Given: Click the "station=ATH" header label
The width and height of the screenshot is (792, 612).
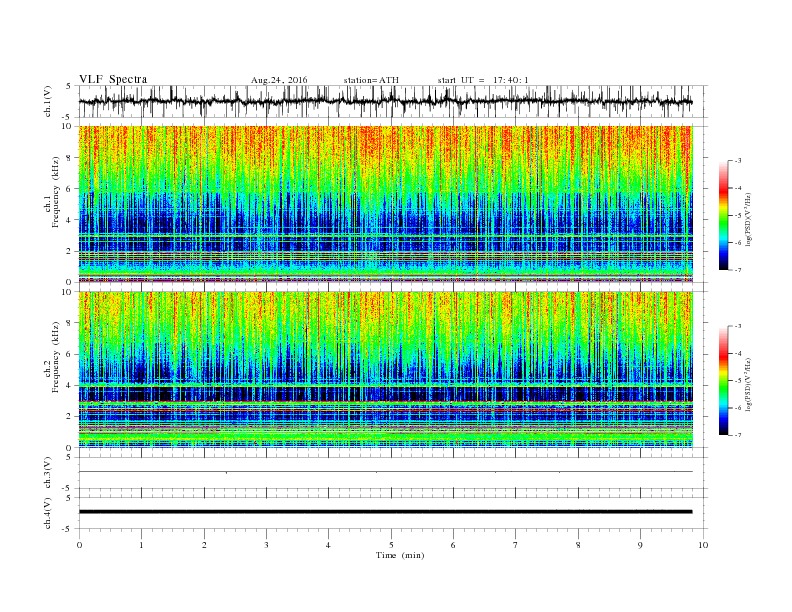Looking at the screenshot, I should (371, 80).
